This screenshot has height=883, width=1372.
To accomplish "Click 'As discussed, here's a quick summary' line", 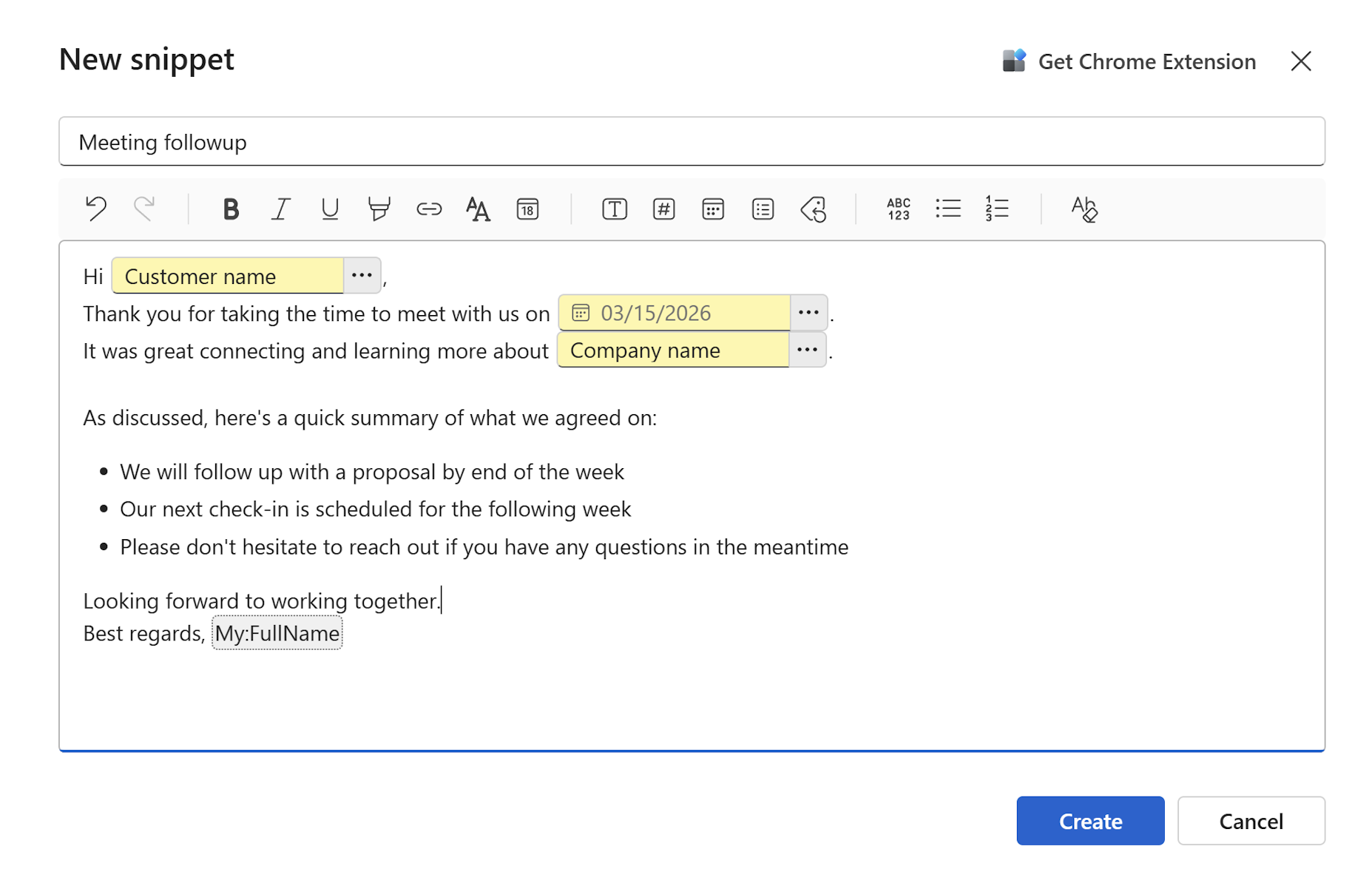I will pos(370,419).
